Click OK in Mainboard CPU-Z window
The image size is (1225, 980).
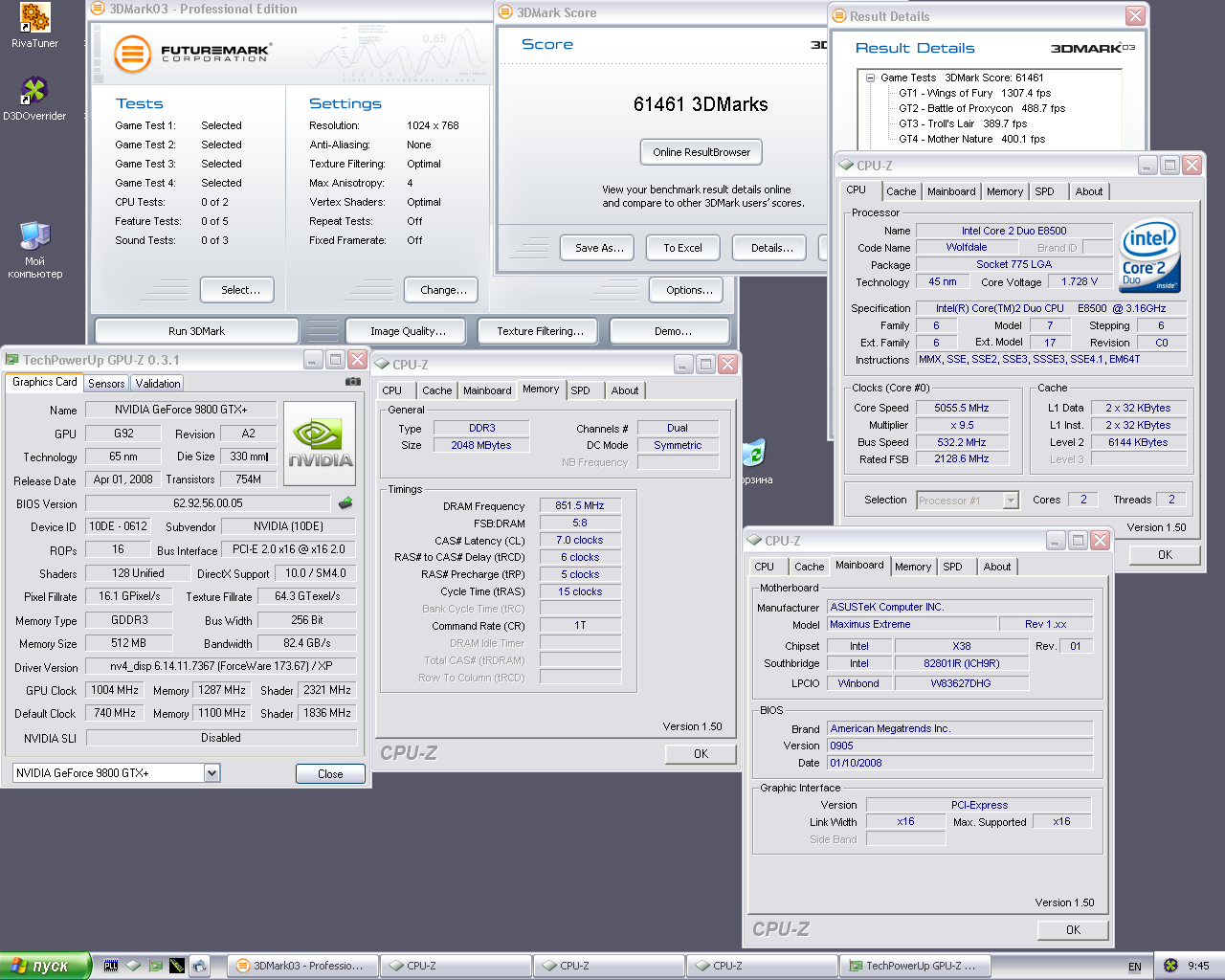[x=1073, y=929]
